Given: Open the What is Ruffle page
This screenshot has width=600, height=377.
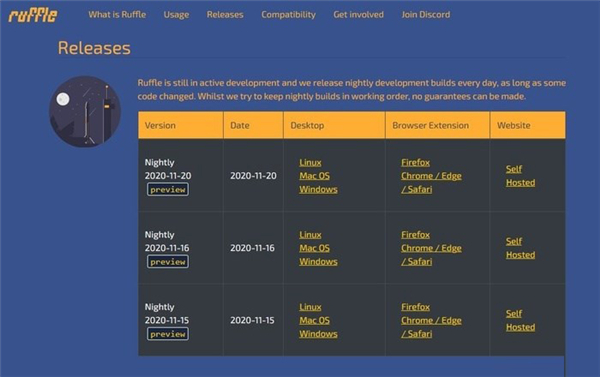Looking at the screenshot, I should pyautogui.click(x=117, y=15).
